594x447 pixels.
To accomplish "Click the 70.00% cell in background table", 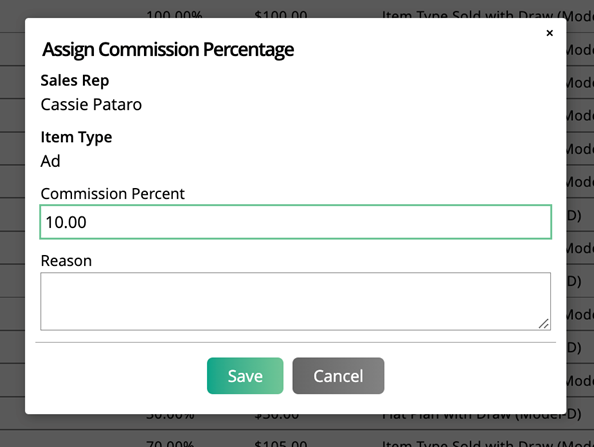I will click(x=170, y=442).
